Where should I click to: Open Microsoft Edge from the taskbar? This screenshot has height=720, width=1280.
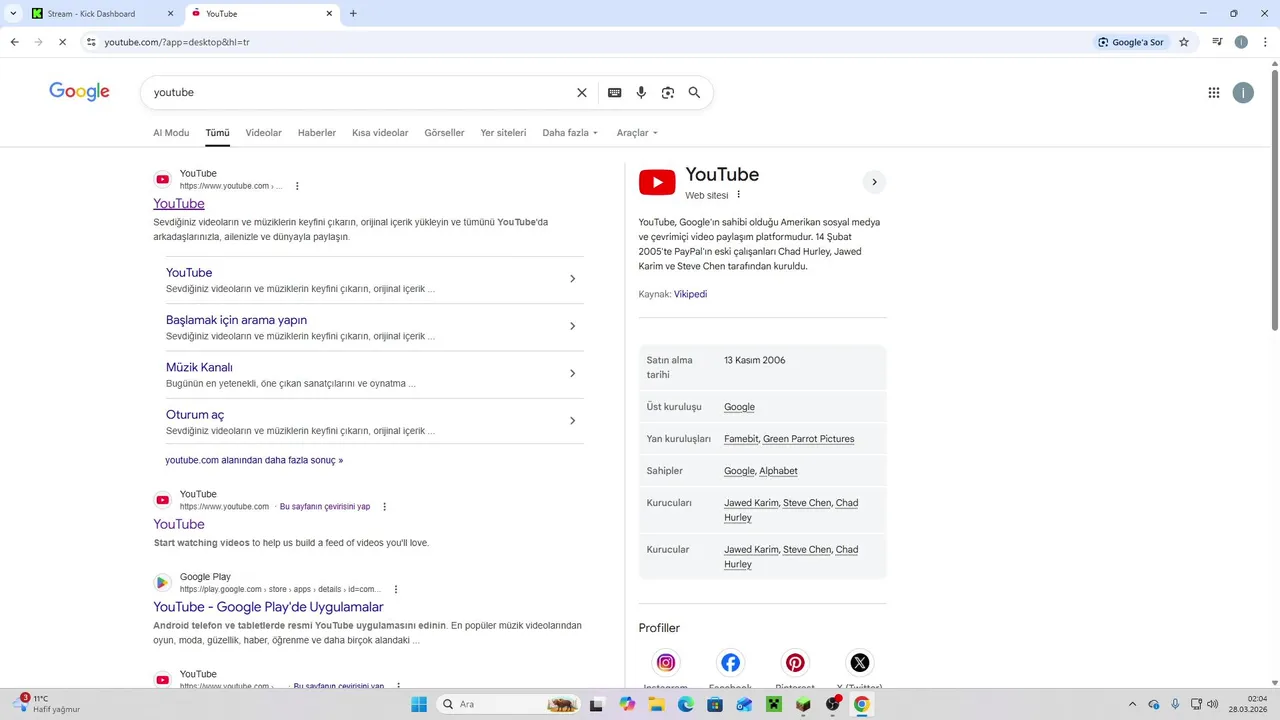(685, 704)
